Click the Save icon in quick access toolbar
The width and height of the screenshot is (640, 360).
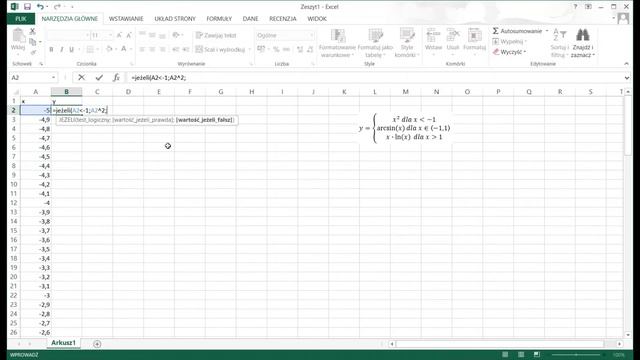pos(27,7)
